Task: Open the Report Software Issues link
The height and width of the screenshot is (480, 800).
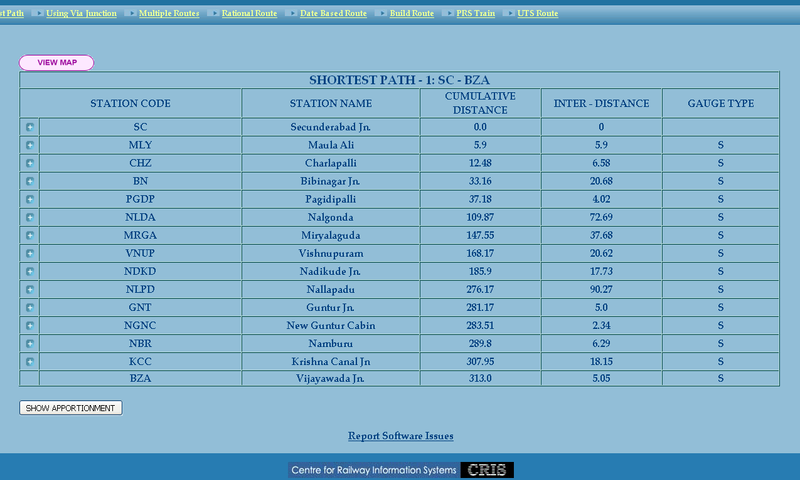Action: click(401, 436)
